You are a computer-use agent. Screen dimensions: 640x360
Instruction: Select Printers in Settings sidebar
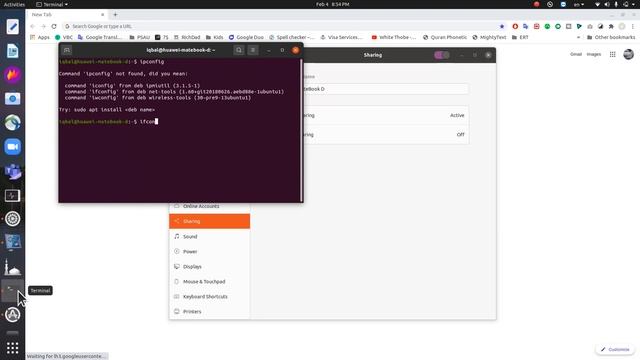pyautogui.click(x=209, y=312)
